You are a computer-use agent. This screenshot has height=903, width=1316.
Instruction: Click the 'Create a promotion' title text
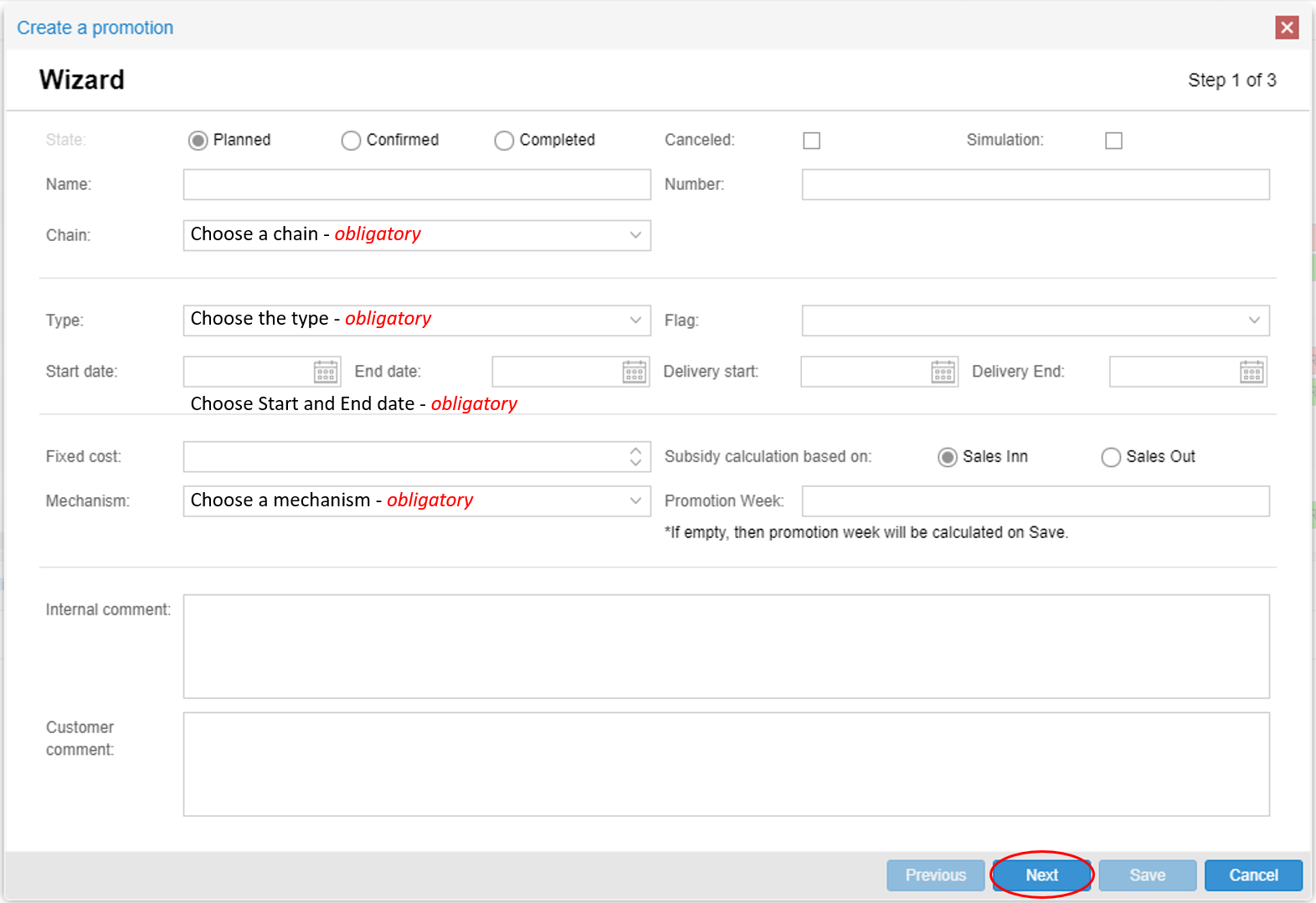[95, 28]
